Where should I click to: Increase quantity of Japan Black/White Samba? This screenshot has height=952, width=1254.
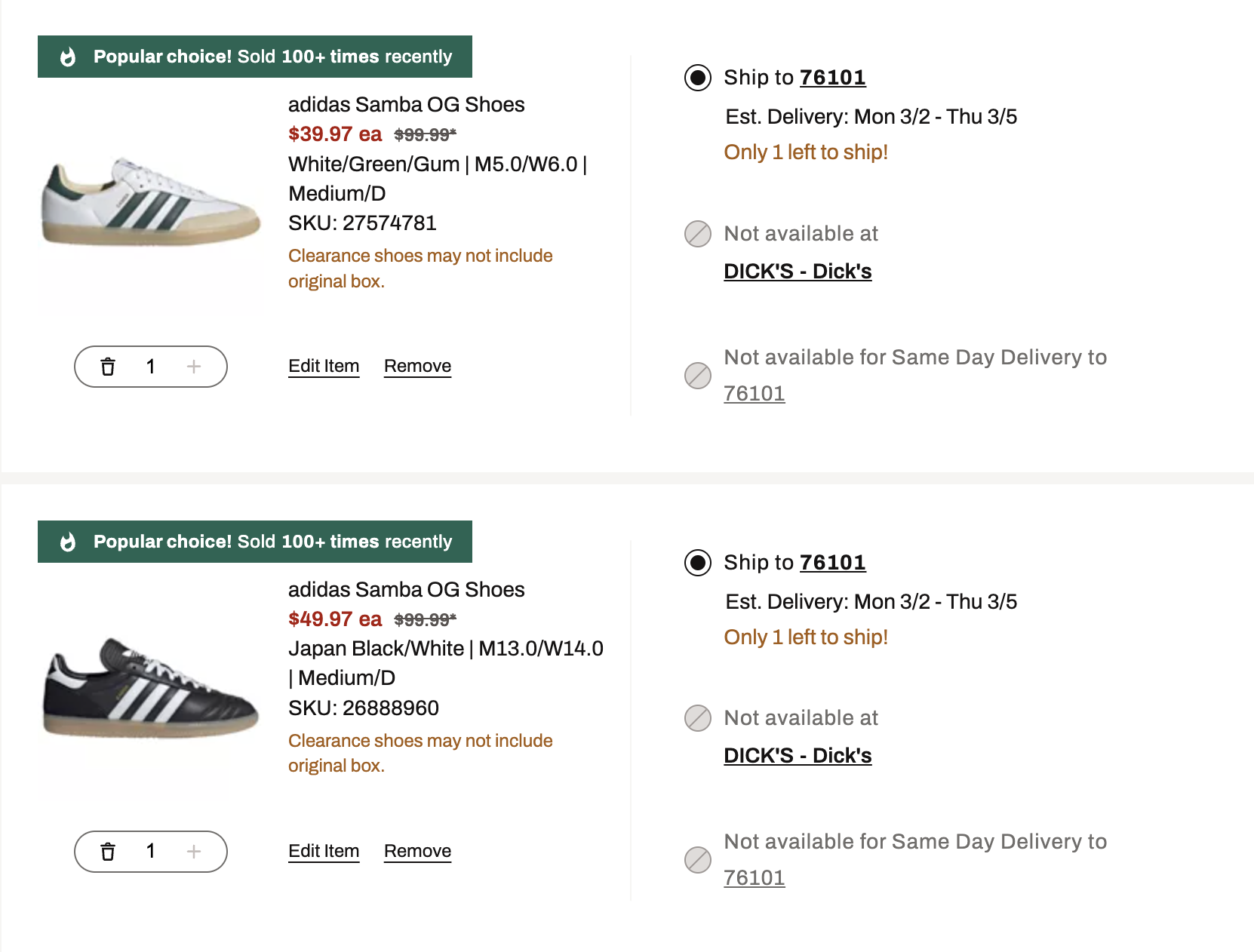(194, 852)
